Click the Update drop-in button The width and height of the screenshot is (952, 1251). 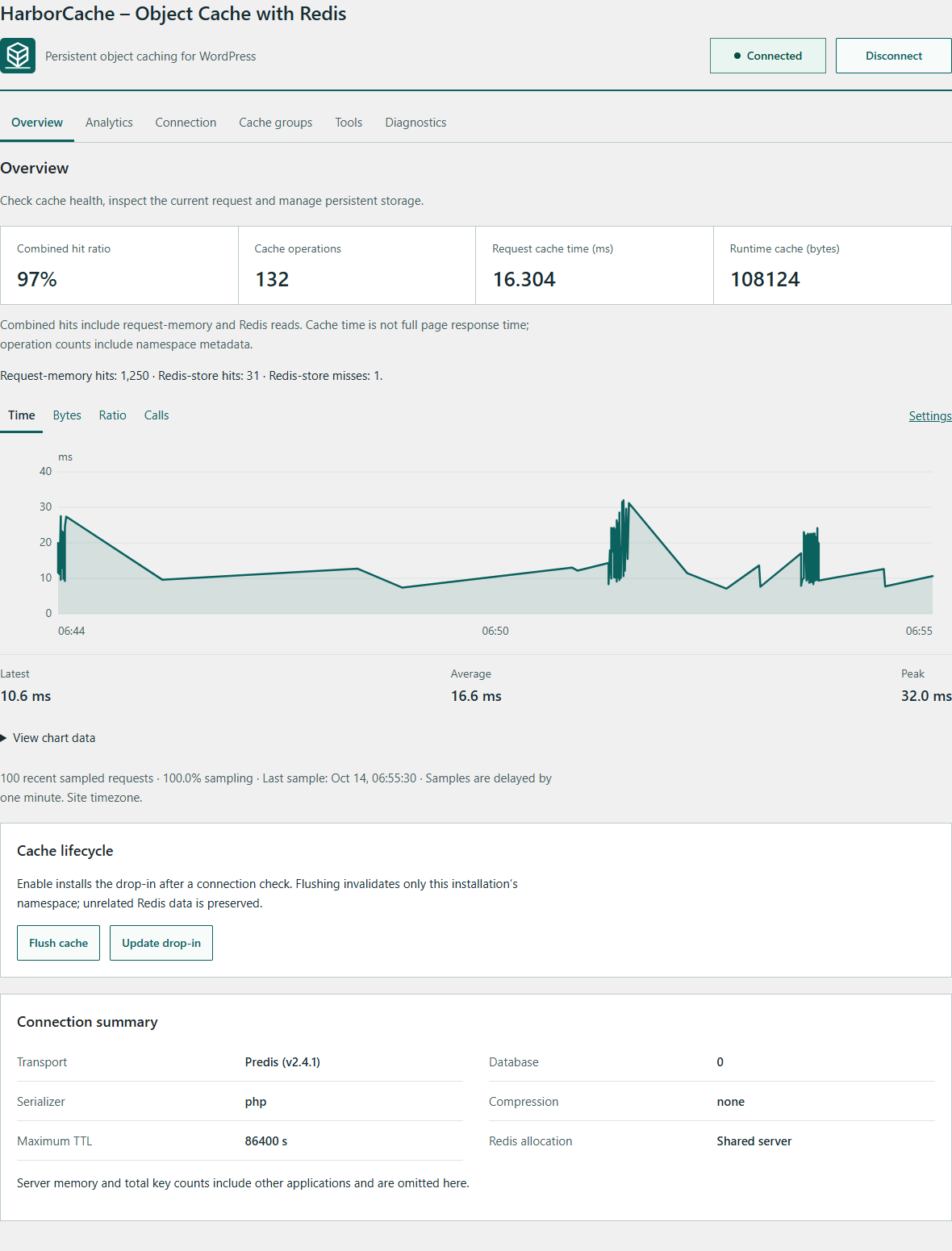pos(161,943)
